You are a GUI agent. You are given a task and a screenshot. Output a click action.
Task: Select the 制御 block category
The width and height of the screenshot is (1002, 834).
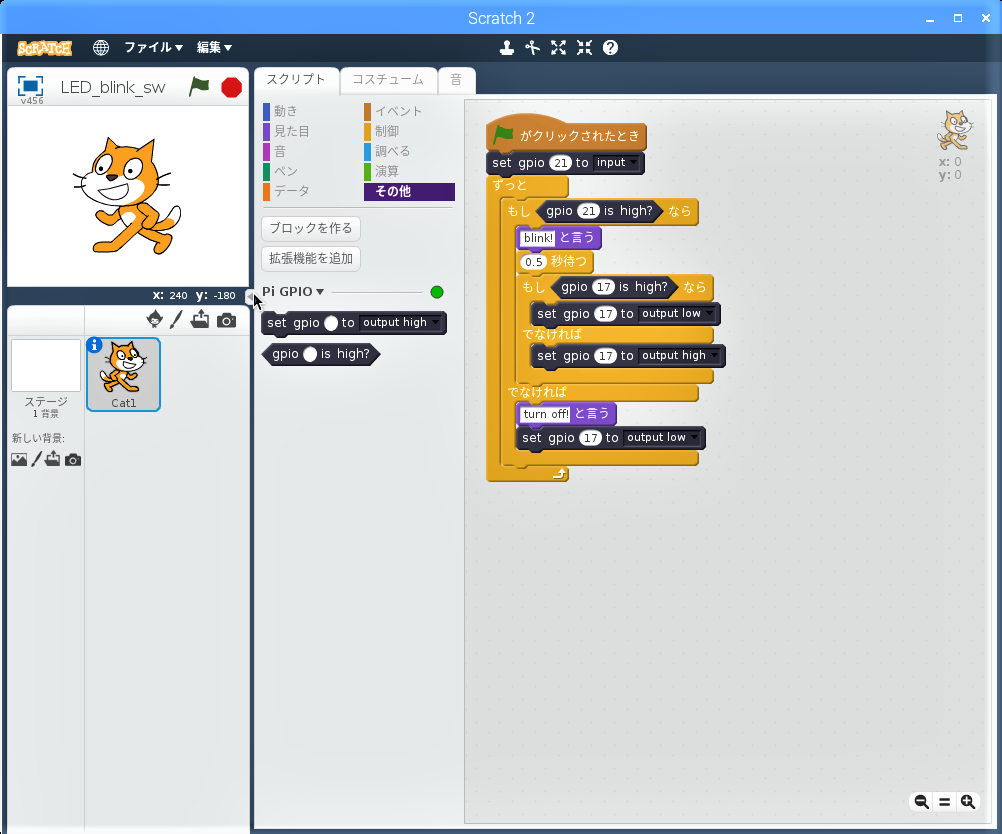[x=382, y=131]
